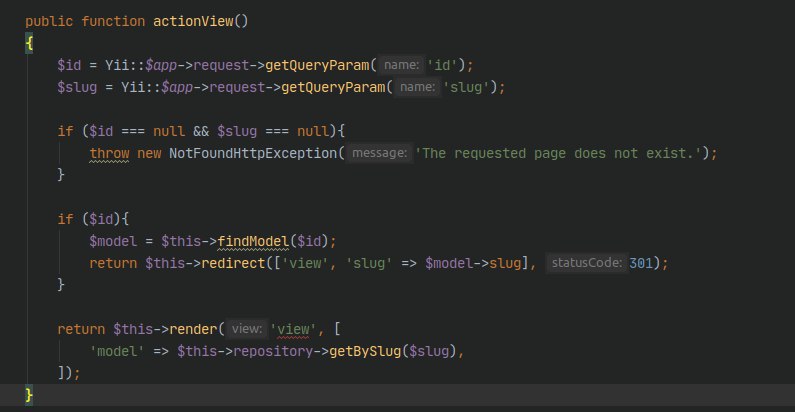Click the function keyword
Screen dimensions: 795x412
click(113, 21)
